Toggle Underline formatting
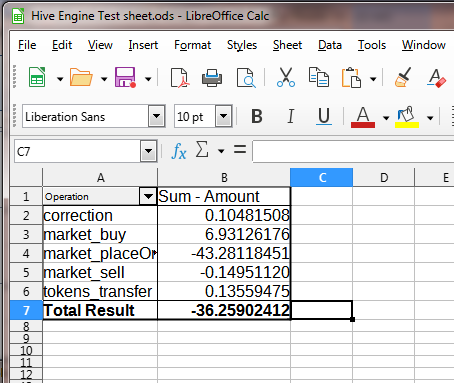 pos(324,117)
